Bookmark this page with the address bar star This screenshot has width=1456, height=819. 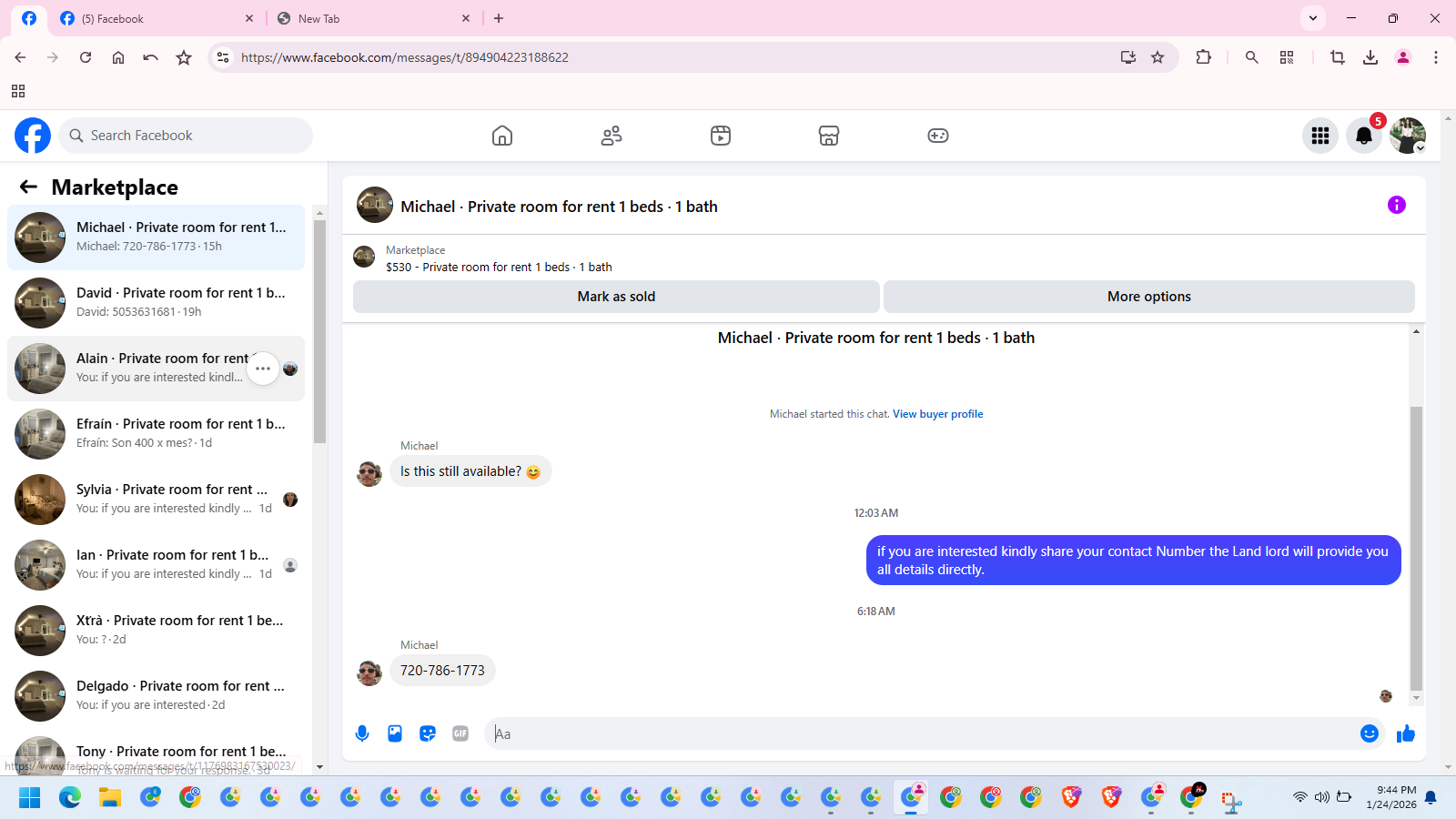coord(1158,57)
